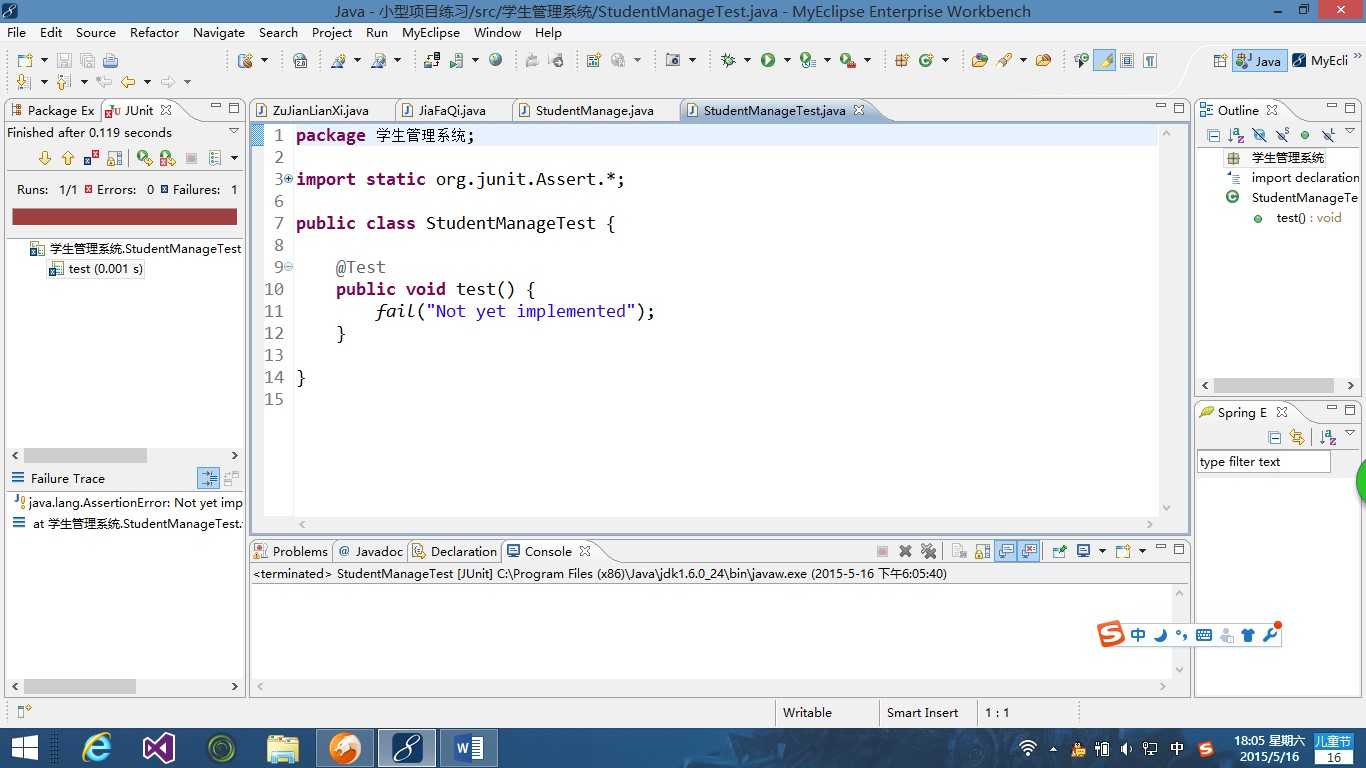Click the Windows Start button
Screen dimensions: 1366x768
[x=24, y=748]
